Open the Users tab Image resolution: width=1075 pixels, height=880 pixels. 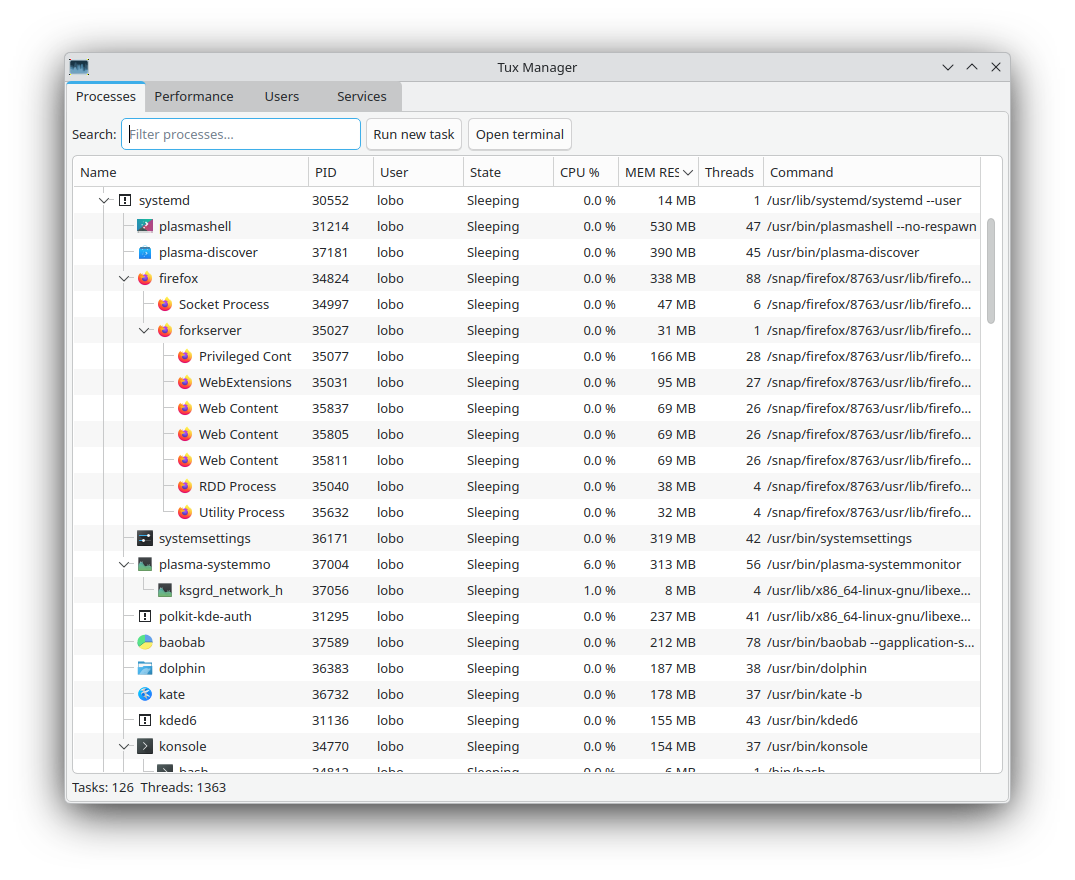pyautogui.click(x=282, y=97)
